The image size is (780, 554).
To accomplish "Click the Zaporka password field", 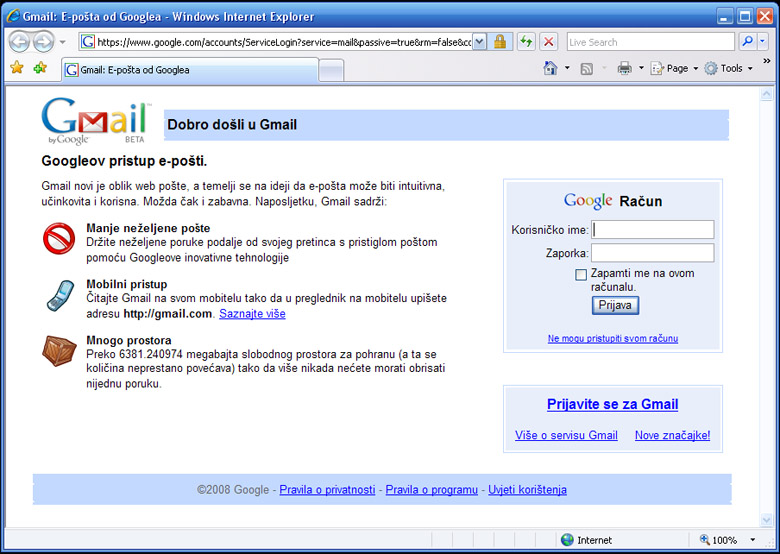I will click(653, 253).
